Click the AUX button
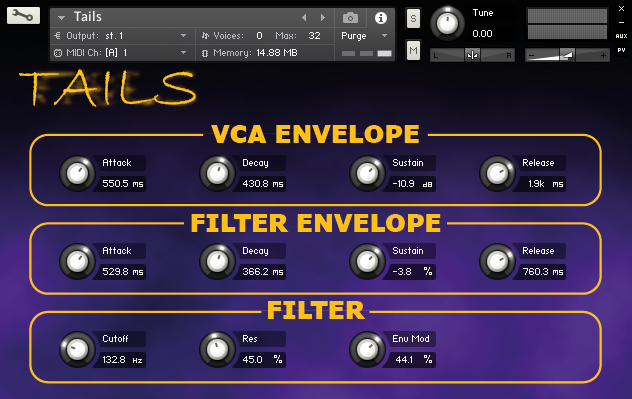 point(621,36)
